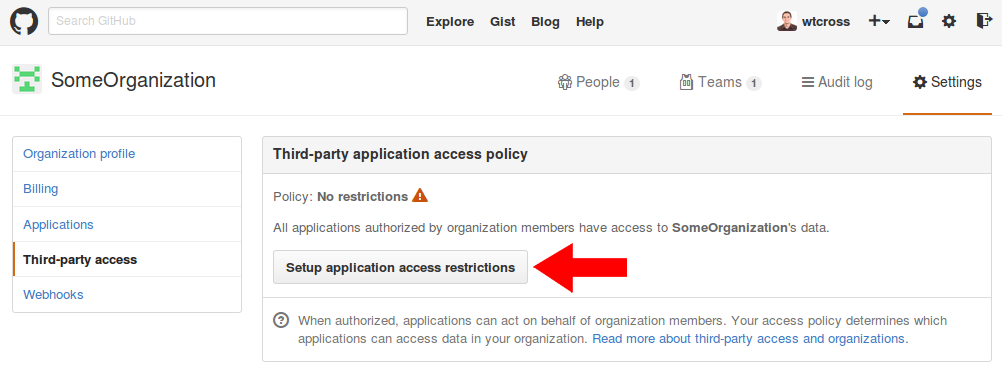Click the 'Policy: No restrictions' text
1002x371 pixels.
[340, 197]
